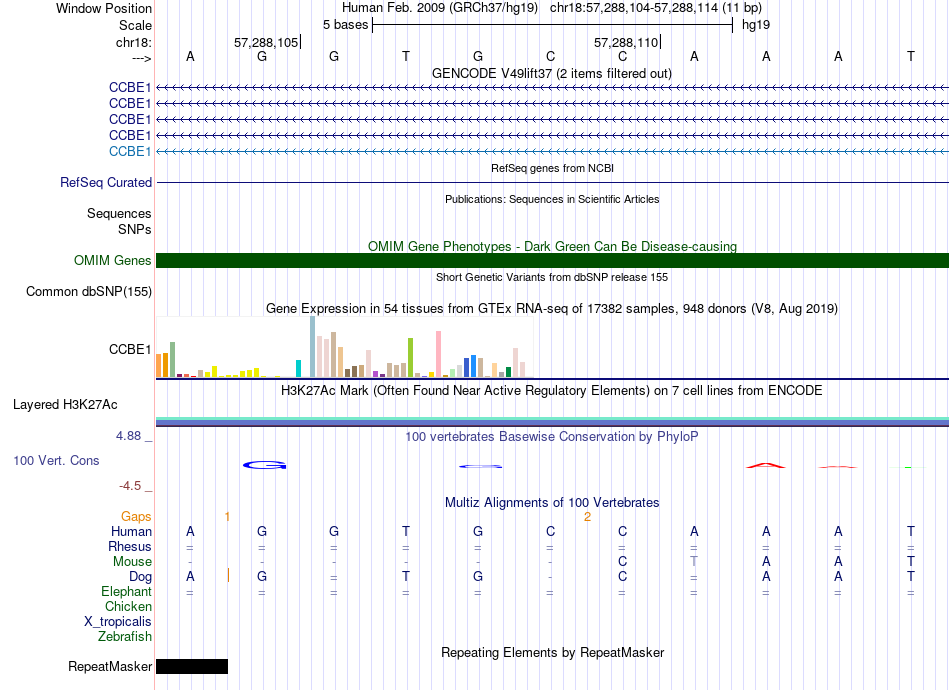Click the tallest blue-gray GTEx expression bar
This screenshot has width=950, height=690.
tap(313, 347)
